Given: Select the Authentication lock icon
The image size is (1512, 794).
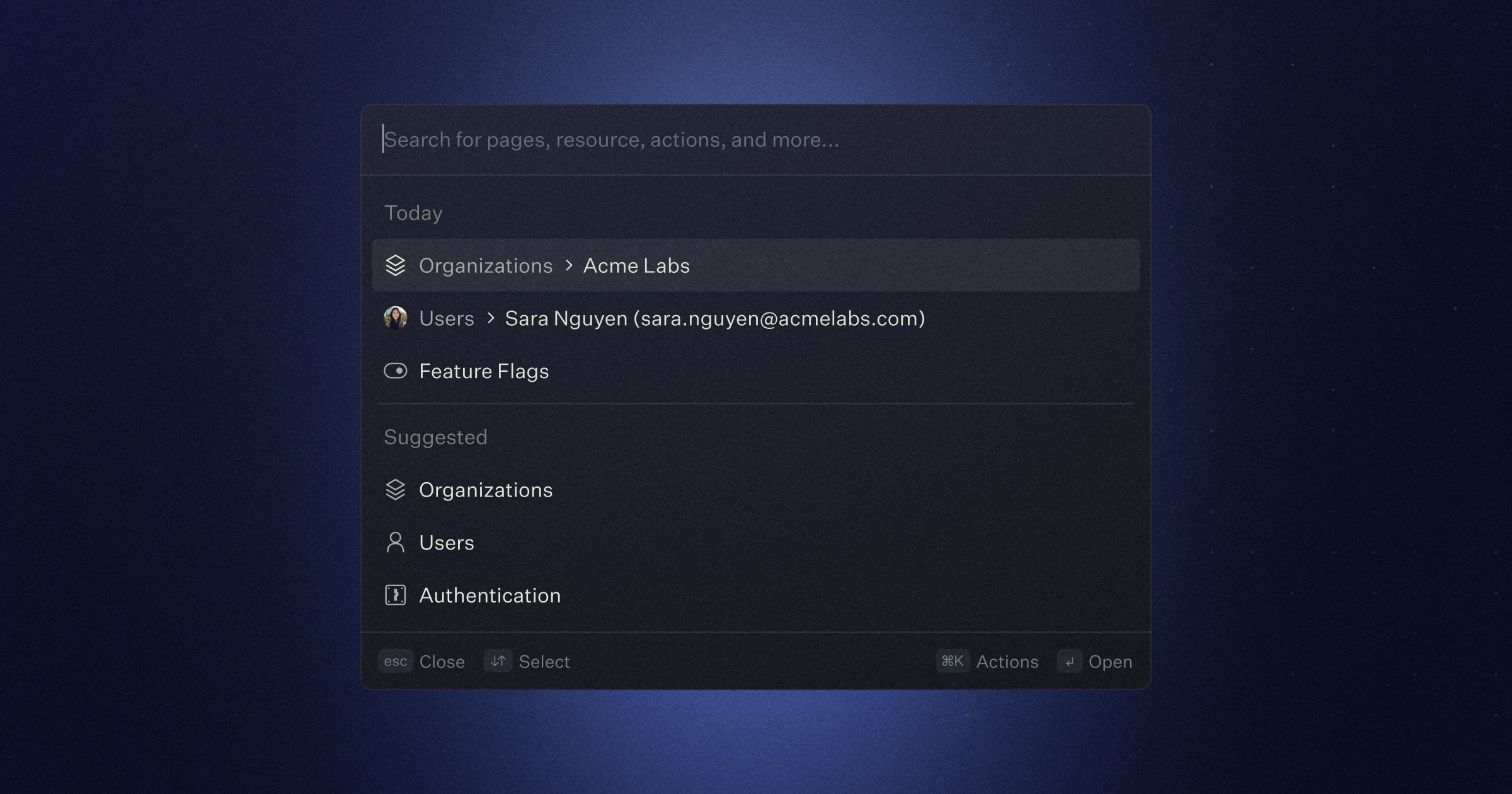Looking at the screenshot, I should point(396,595).
